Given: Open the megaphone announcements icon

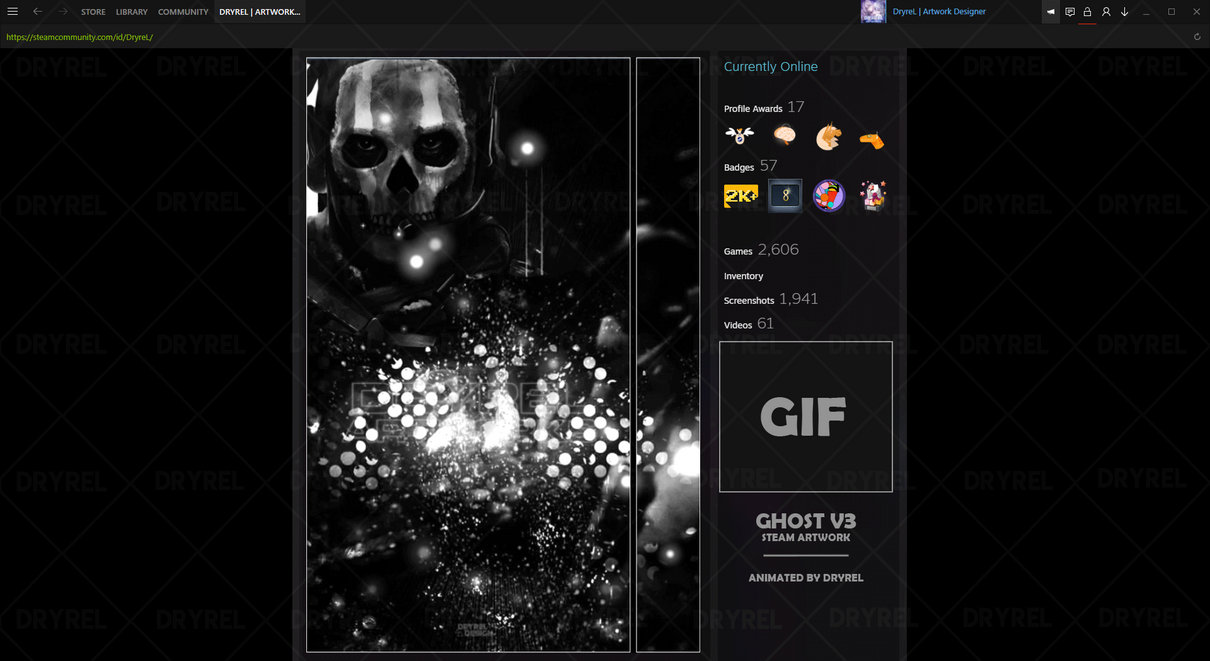Looking at the screenshot, I should [x=1051, y=12].
